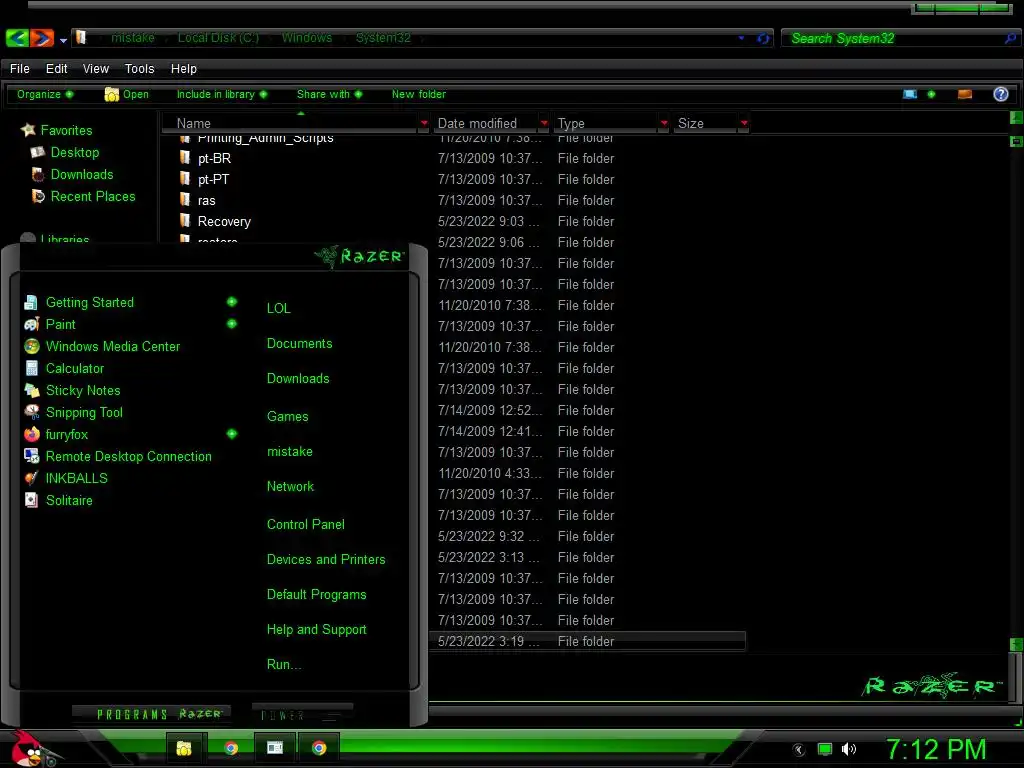Select Recent Places in Favorites
Screen dimensions: 1024x768
(93, 196)
